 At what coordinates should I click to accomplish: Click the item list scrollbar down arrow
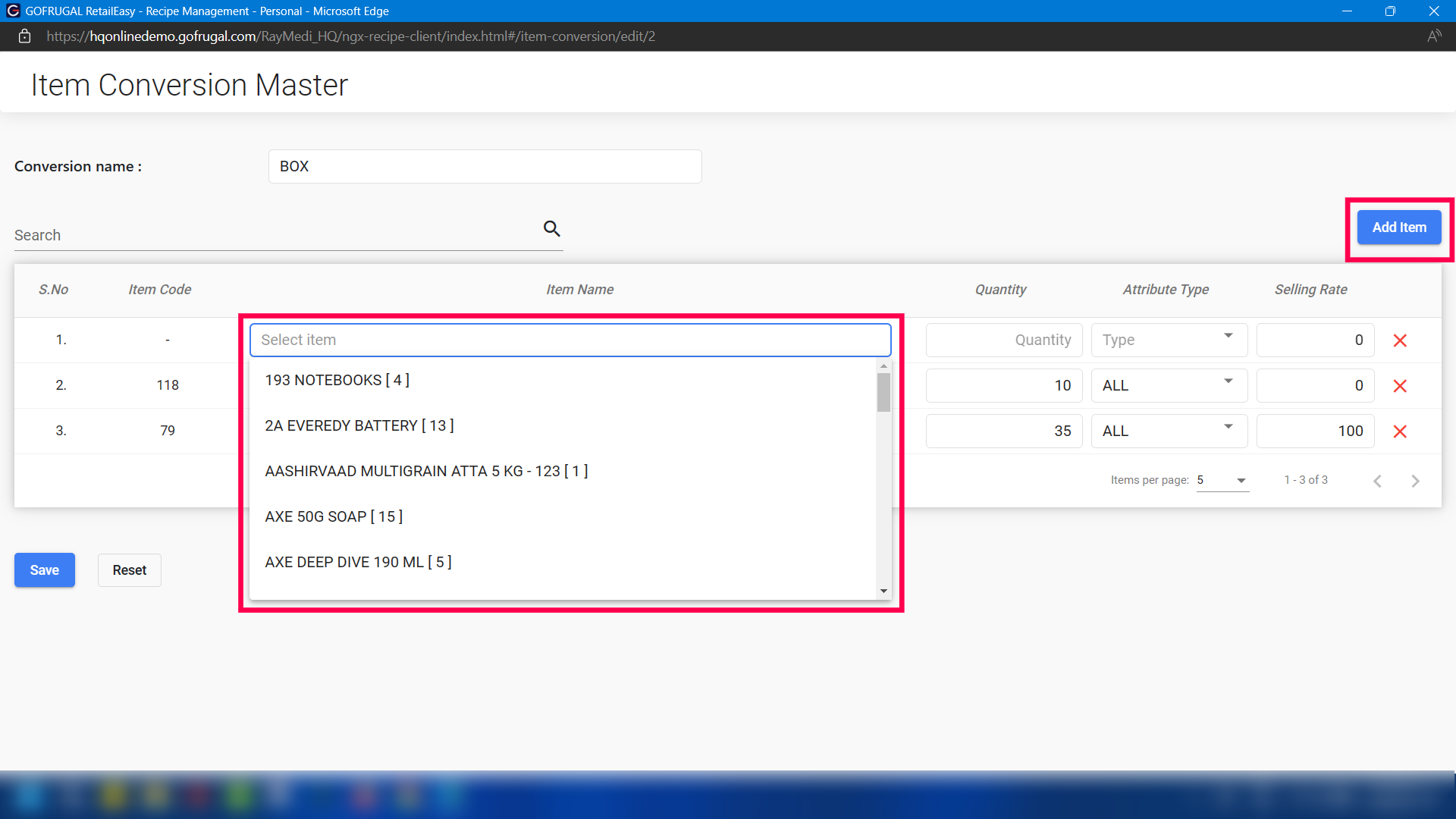(883, 591)
